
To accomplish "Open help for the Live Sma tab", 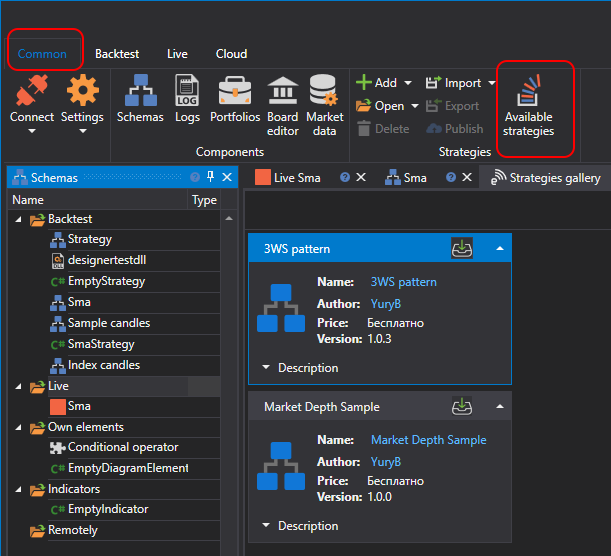I will (x=344, y=177).
